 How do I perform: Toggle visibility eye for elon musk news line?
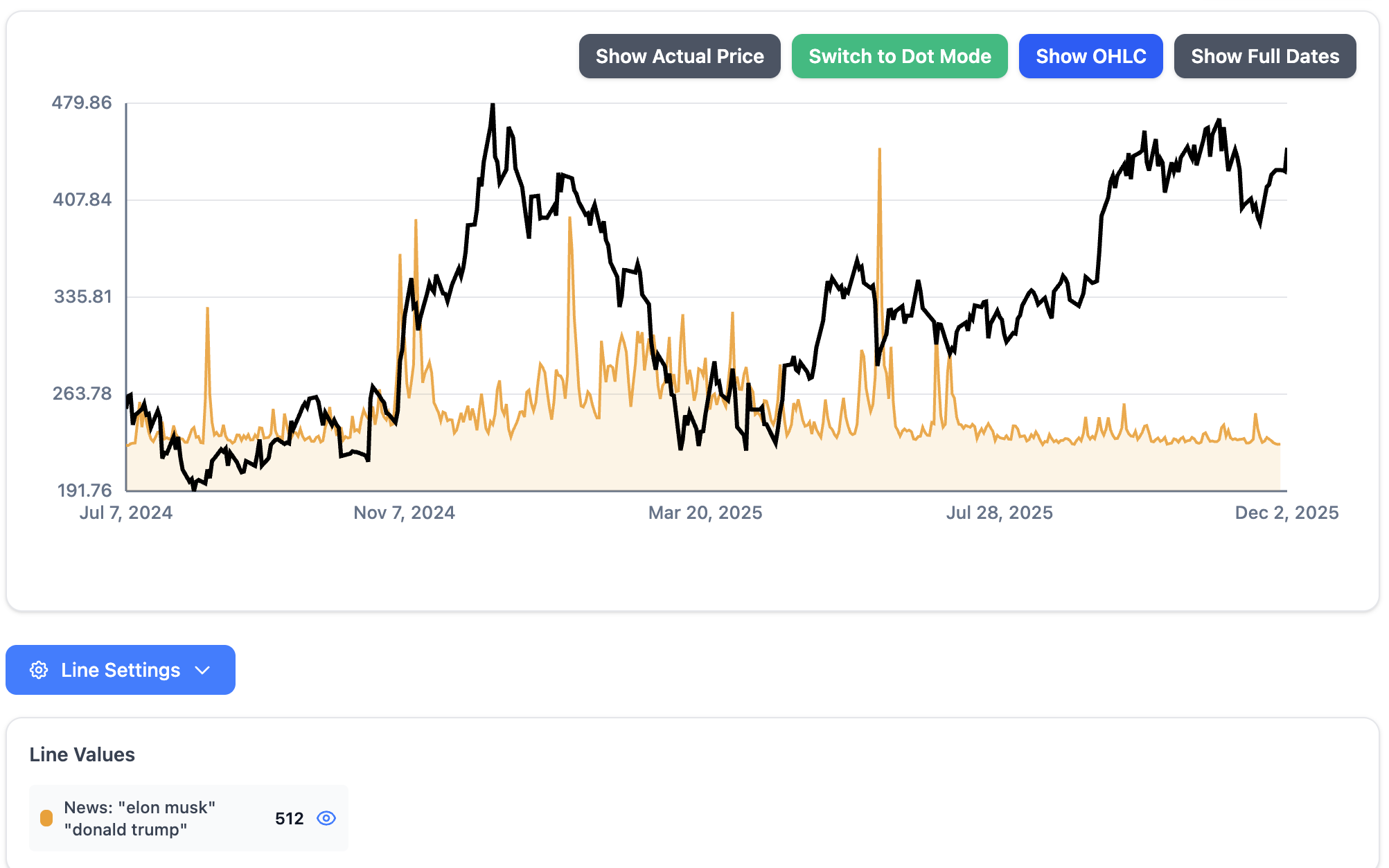[326, 818]
